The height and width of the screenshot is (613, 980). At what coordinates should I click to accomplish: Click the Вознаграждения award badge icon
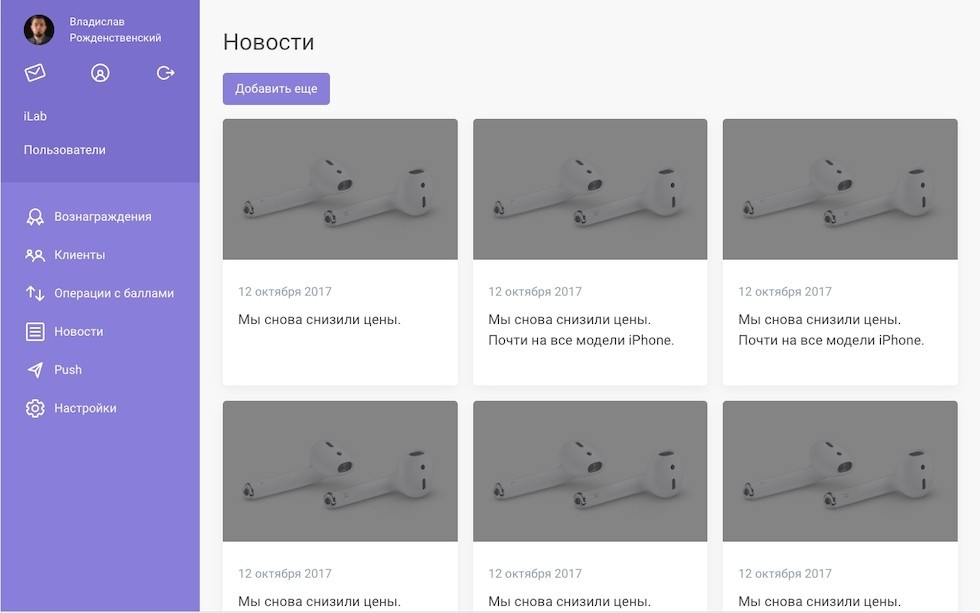point(35,217)
